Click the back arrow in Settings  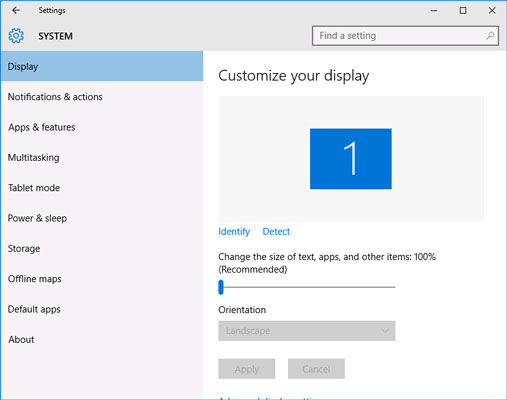16,10
